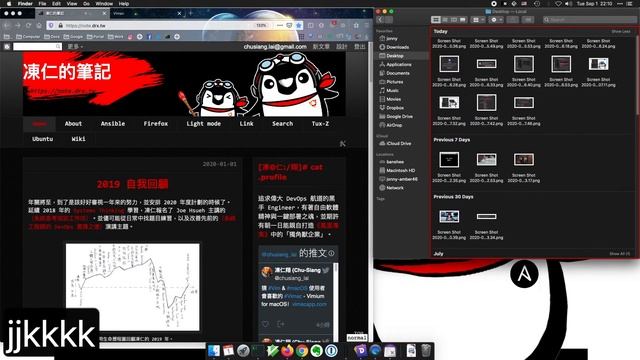Open the Work bookmarks folder
The height and width of the screenshot is (360, 640).
[116, 37]
